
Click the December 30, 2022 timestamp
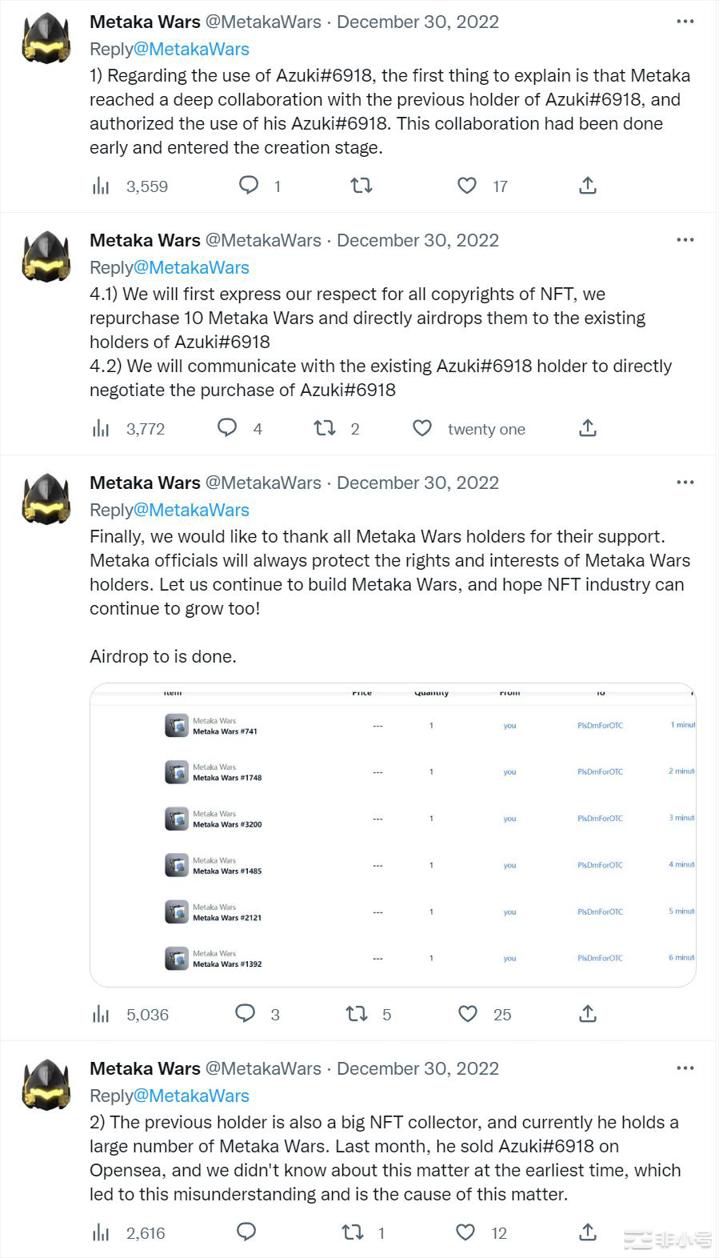418,21
